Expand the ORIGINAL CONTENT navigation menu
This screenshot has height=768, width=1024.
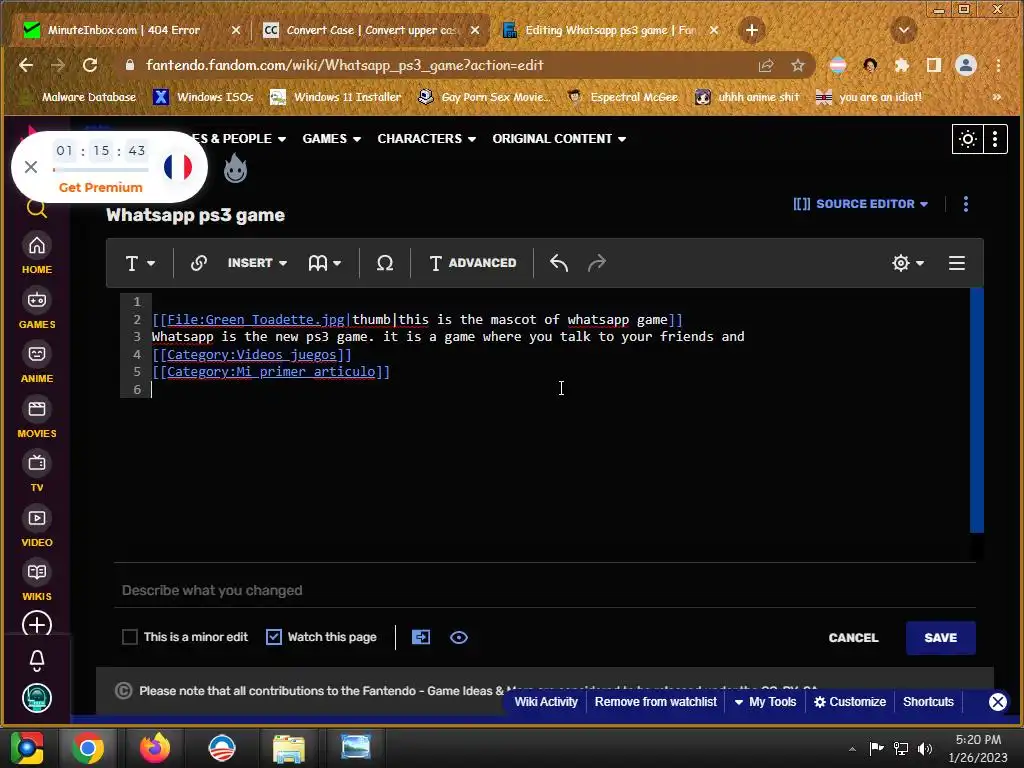pyautogui.click(x=559, y=138)
